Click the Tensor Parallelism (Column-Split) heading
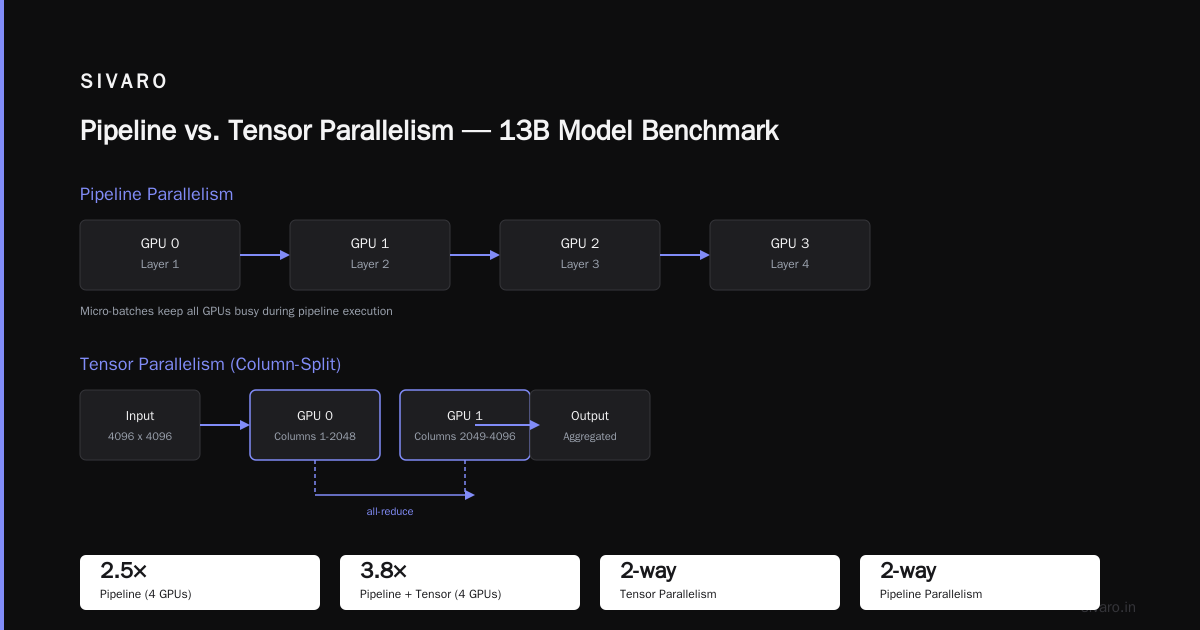Screen dimensions: 1200x630 pyautogui.click(x=217, y=364)
